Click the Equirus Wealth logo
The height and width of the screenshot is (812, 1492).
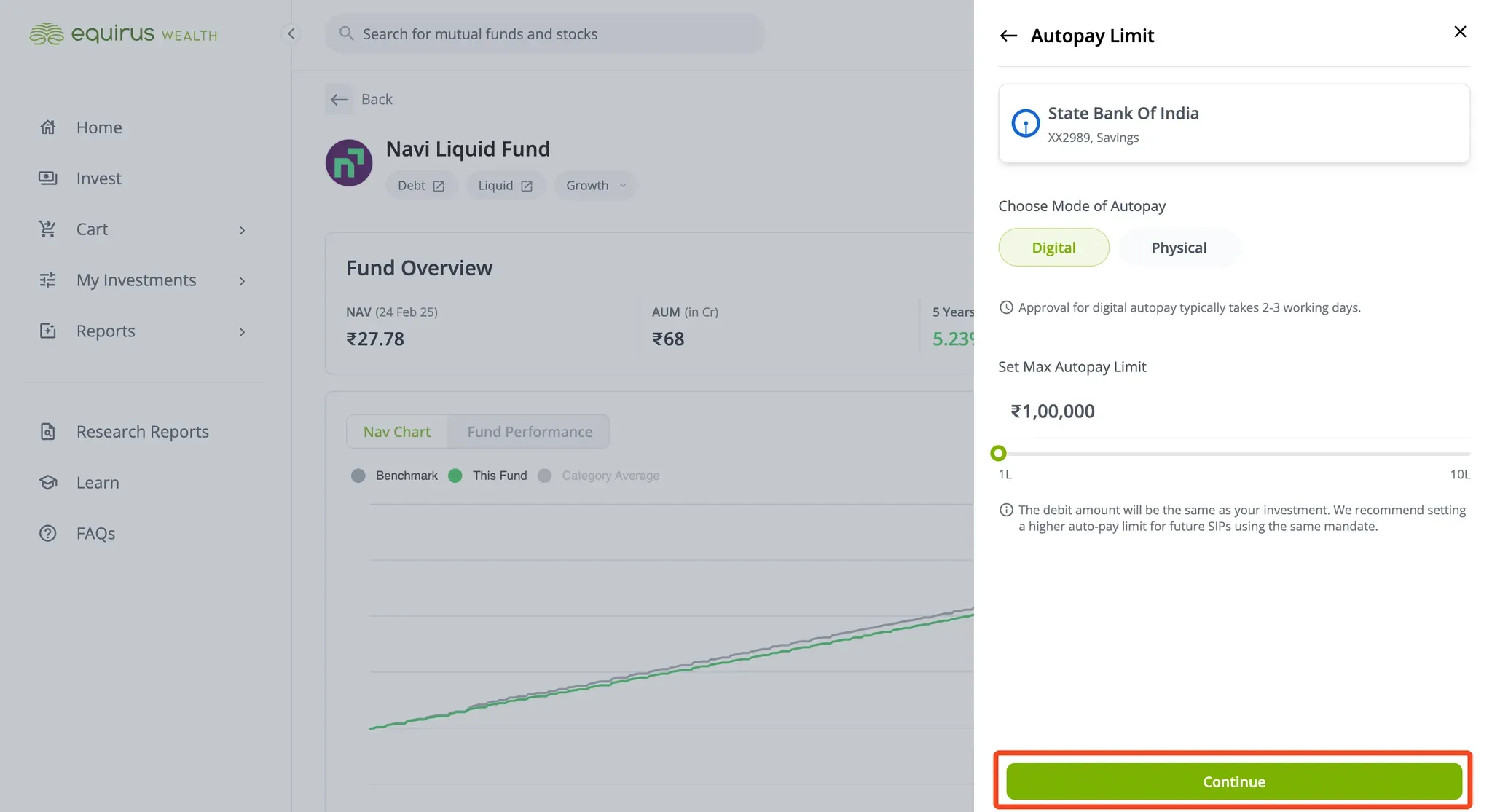click(123, 34)
